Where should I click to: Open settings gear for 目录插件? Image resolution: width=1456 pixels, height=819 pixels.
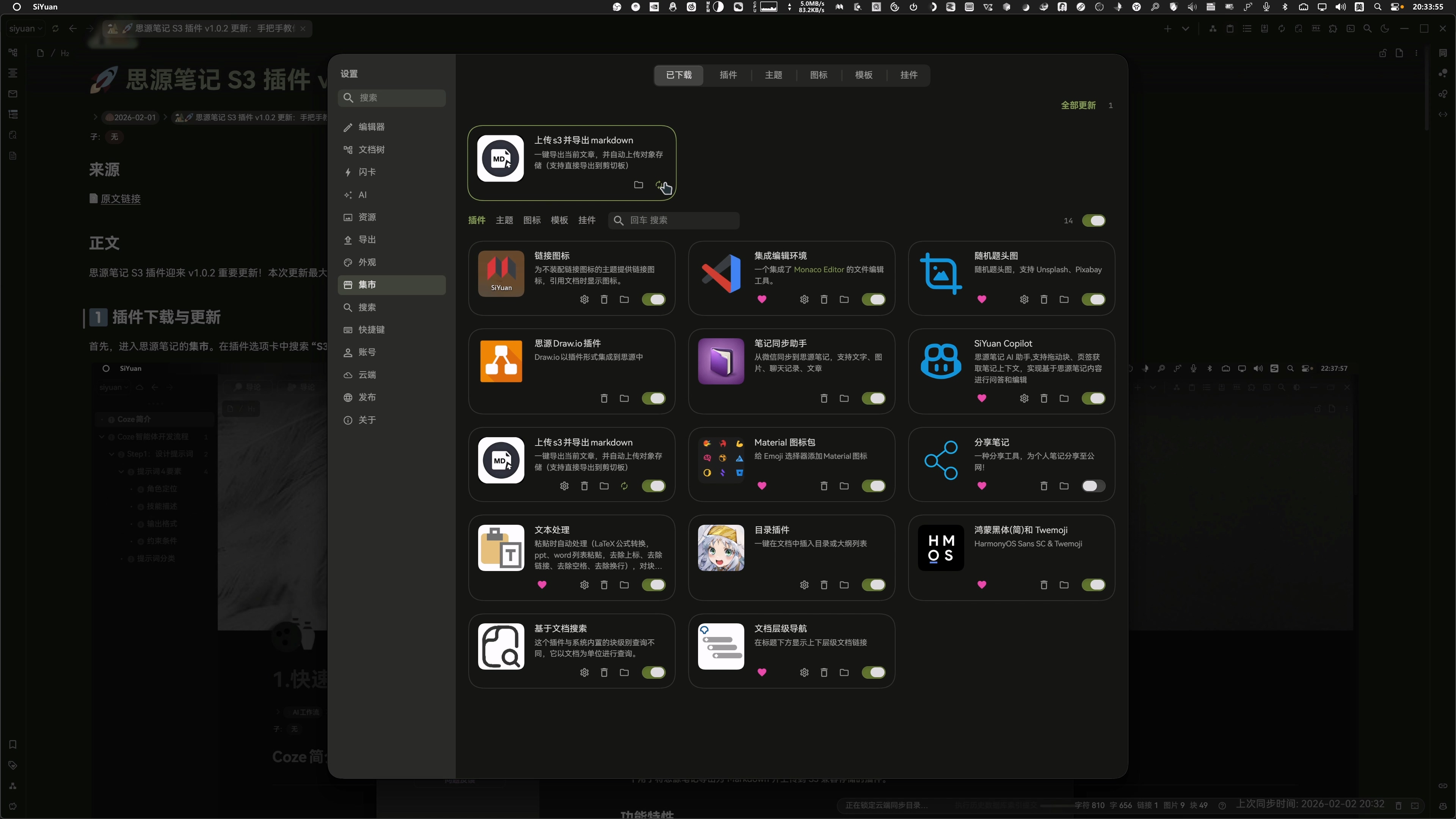(804, 585)
